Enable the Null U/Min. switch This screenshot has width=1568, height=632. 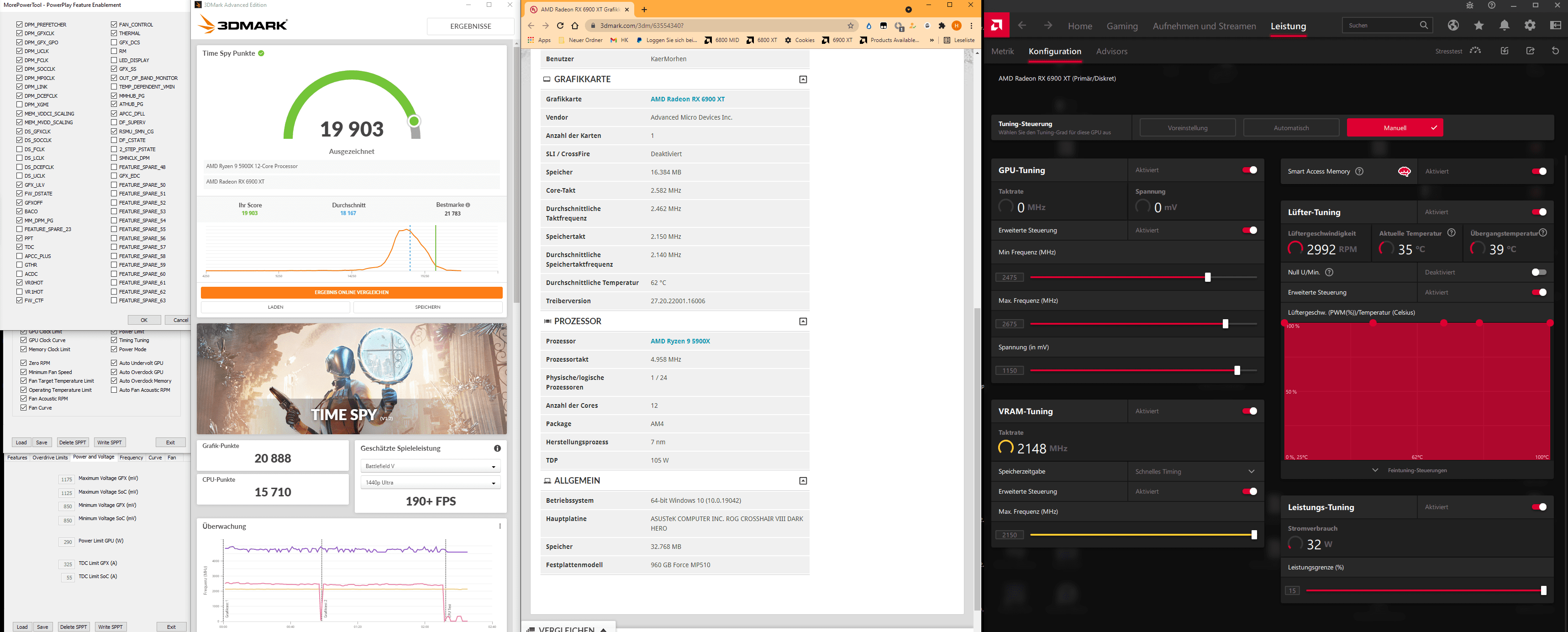pyautogui.click(x=1539, y=272)
